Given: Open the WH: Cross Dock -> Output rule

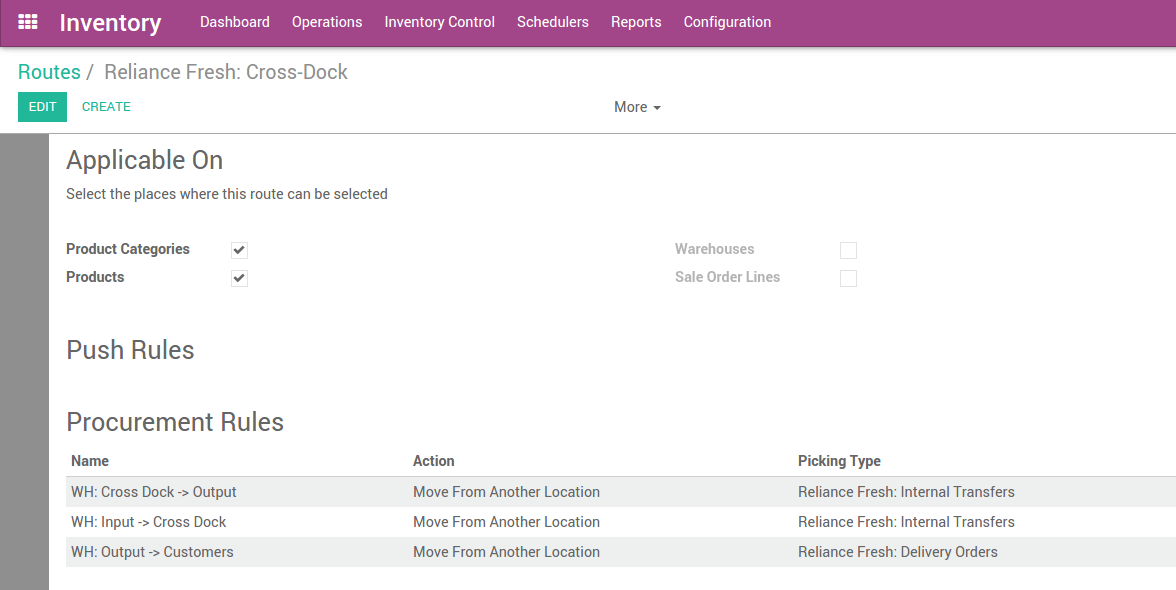Looking at the screenshot, I should pyautogui.click(x=153, y=491).
